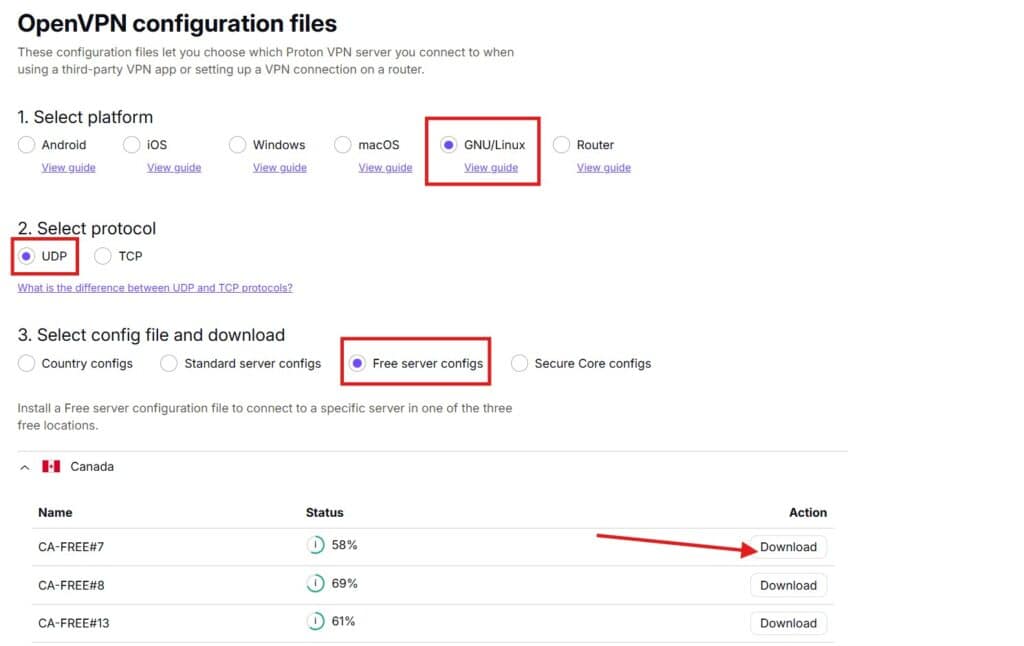Pick the macOS platform option
Image resolution: width=1024 pixels, height=646 pixels.
(x=343, y=145)
